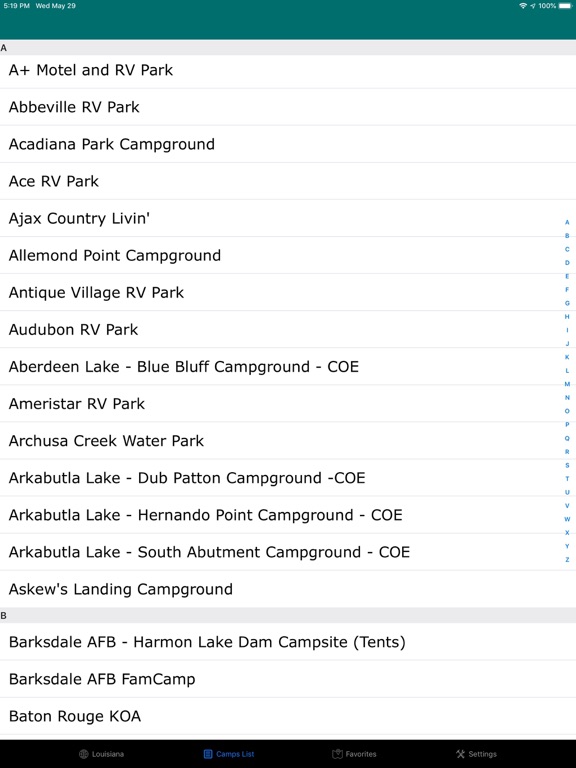Viewport: 576px width, 768px height.
Task: Select Archusa Creek Water Park
Action: pyautogui.click(x=288, y=441)
